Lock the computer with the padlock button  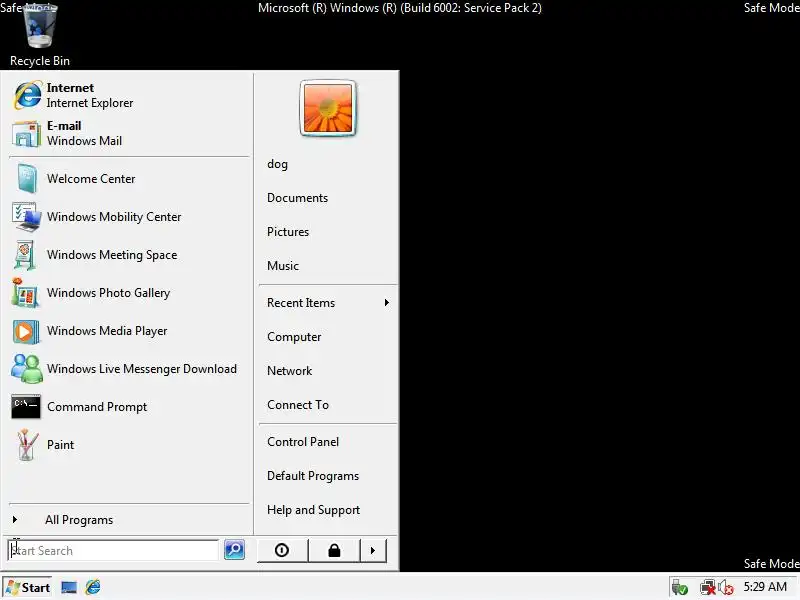pyautogui.click(x=334, y=551)
